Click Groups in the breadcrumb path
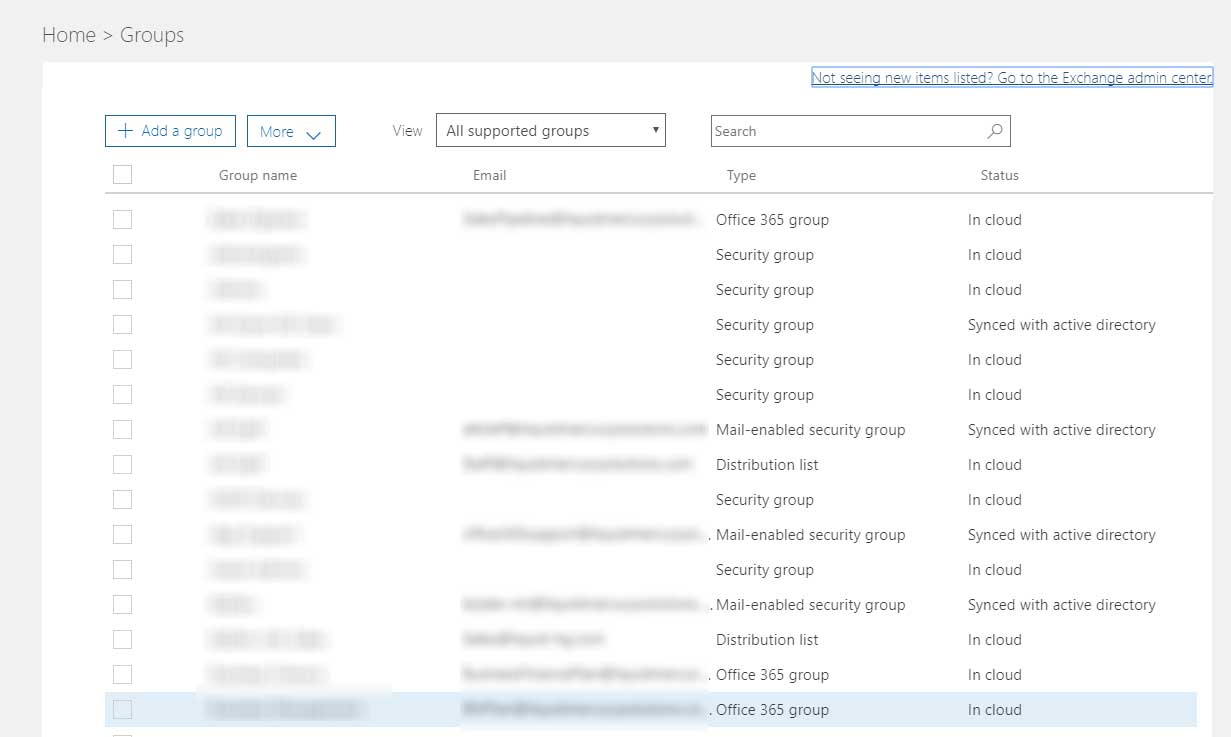This screenshot has width=1231, height=737. pyautogui.click(x=152, y=35)
